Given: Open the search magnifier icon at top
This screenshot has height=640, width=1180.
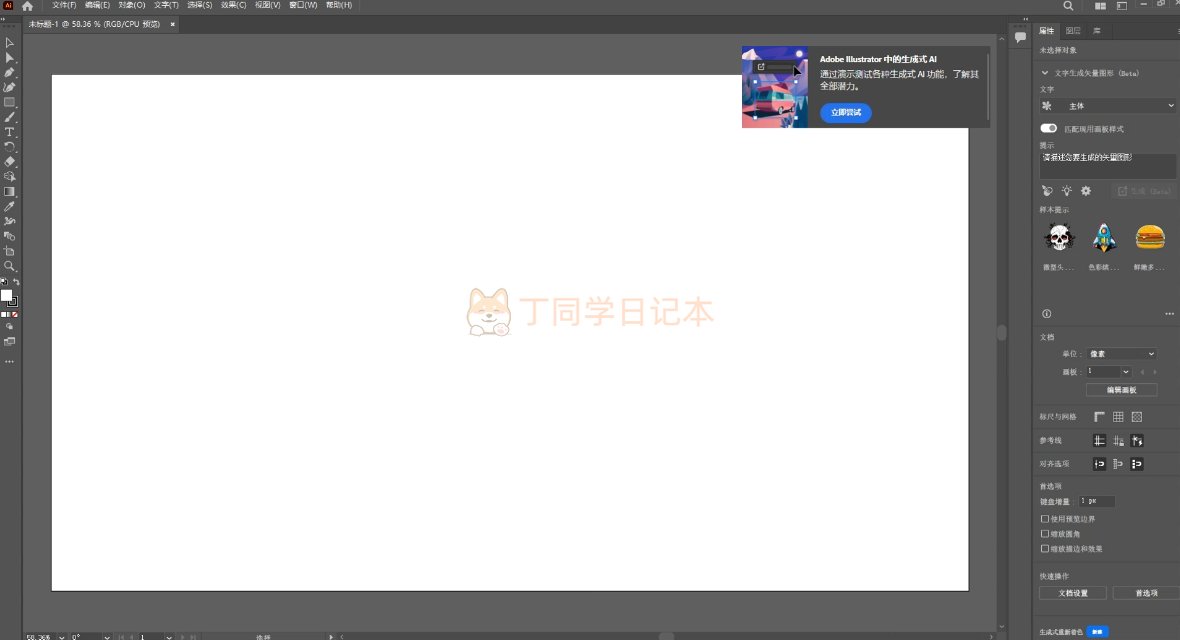Looking at the screenshot, I should pos(1068,6).
